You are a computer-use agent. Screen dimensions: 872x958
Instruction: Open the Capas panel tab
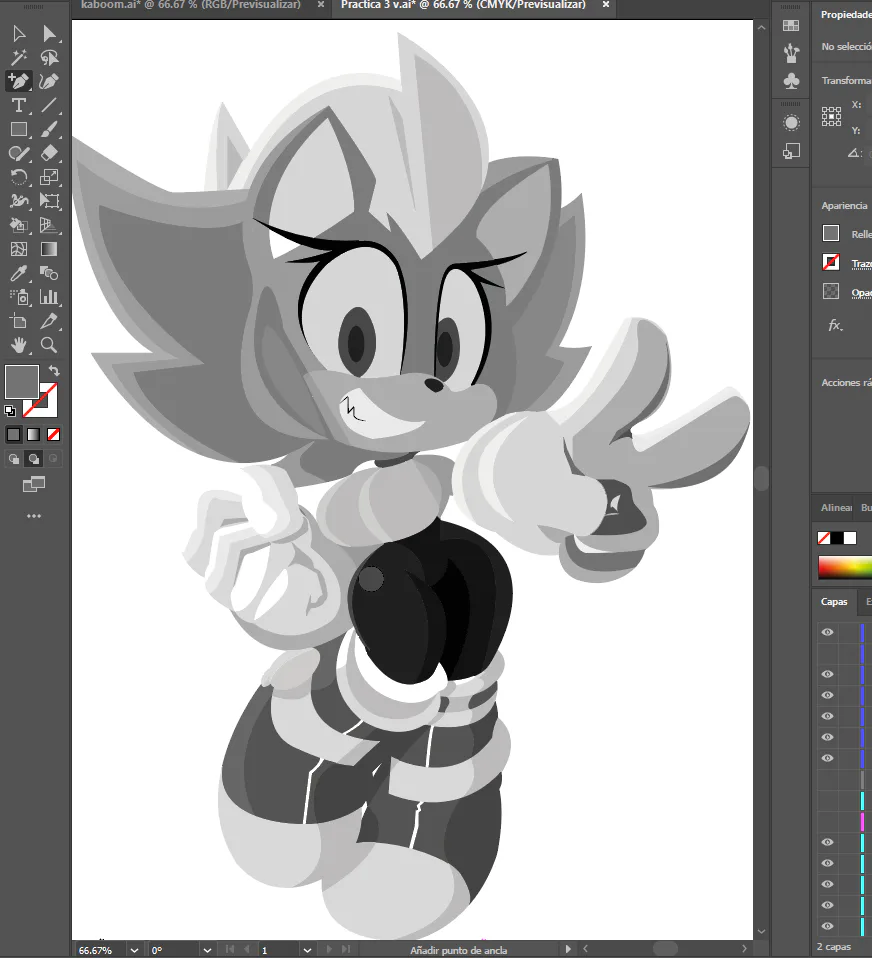click(x=834, y=602)
